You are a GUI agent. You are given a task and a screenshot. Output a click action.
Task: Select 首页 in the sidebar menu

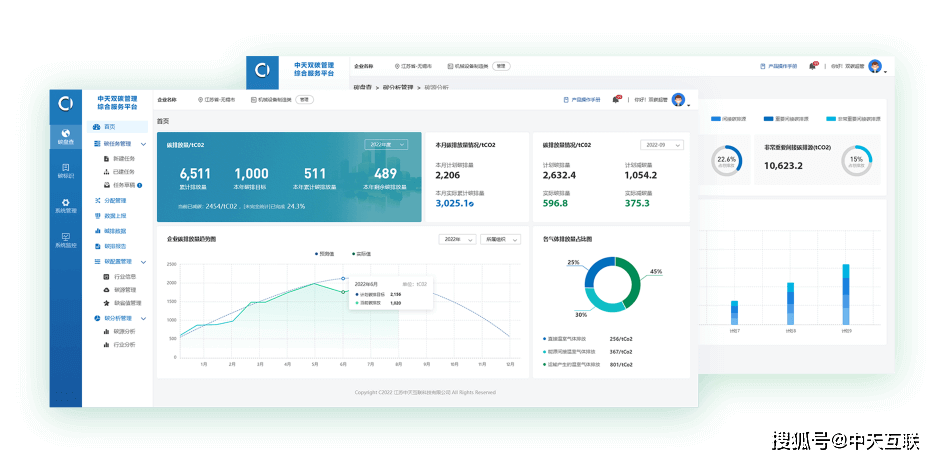point(109,127)
